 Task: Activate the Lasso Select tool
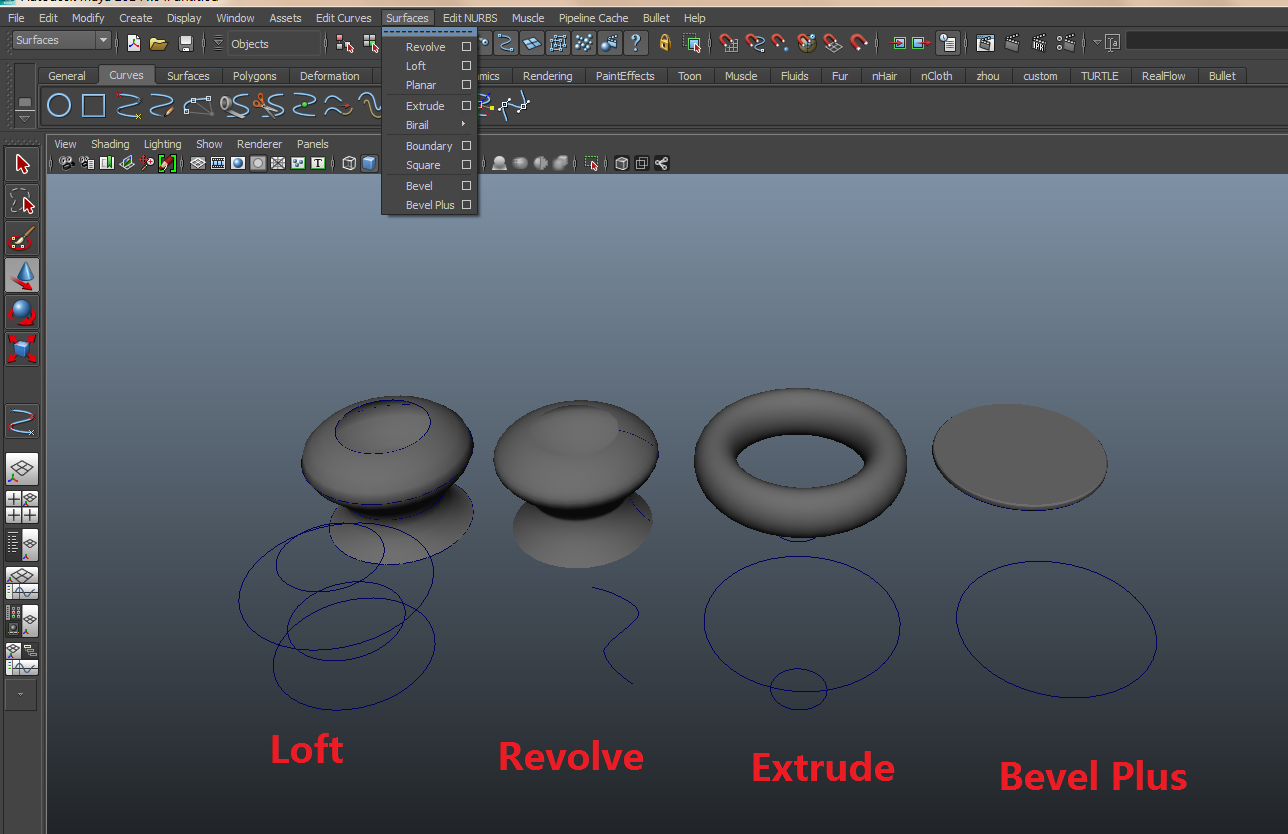(x=22, y=201)
